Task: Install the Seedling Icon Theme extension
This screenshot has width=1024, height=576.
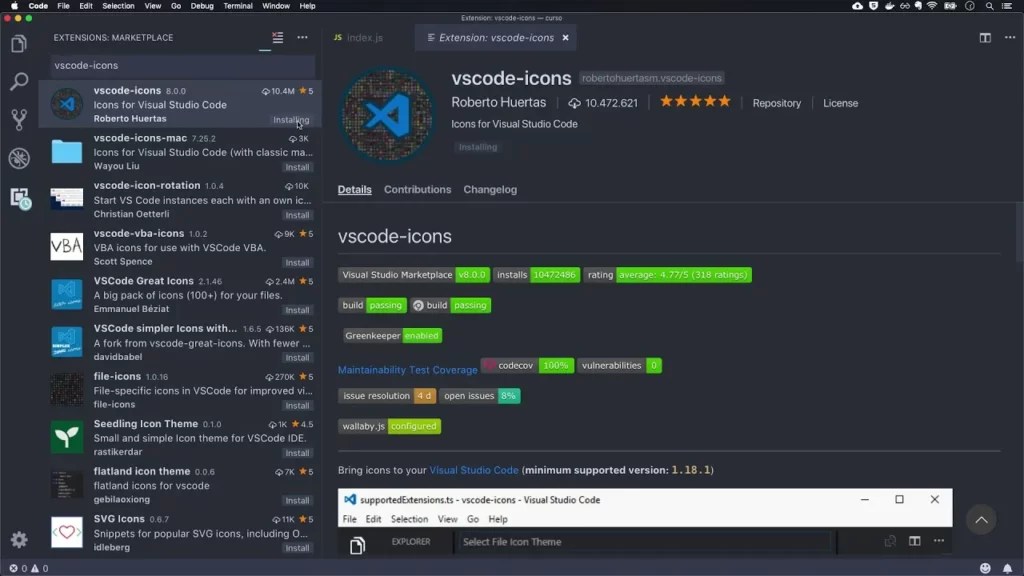Action: [x=297, y=453]
